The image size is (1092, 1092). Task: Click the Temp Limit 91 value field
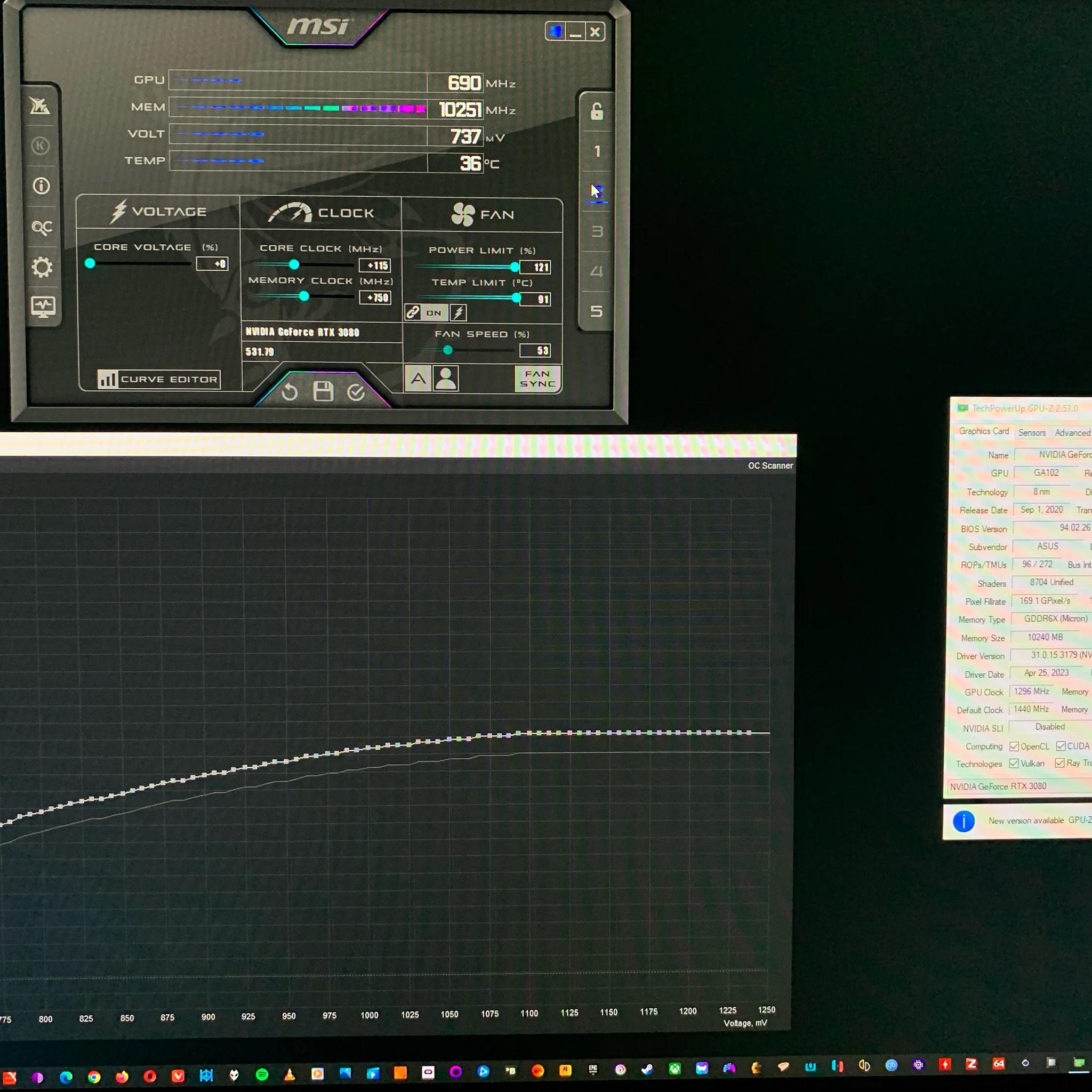click(x=535, y=300)
